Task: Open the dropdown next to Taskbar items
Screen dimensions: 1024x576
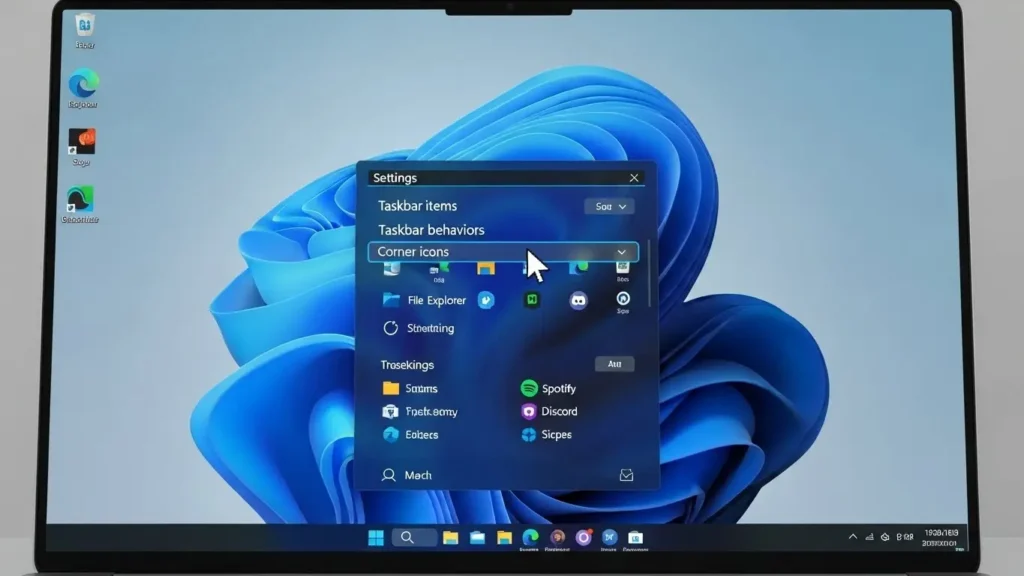Action: (611, 206)
